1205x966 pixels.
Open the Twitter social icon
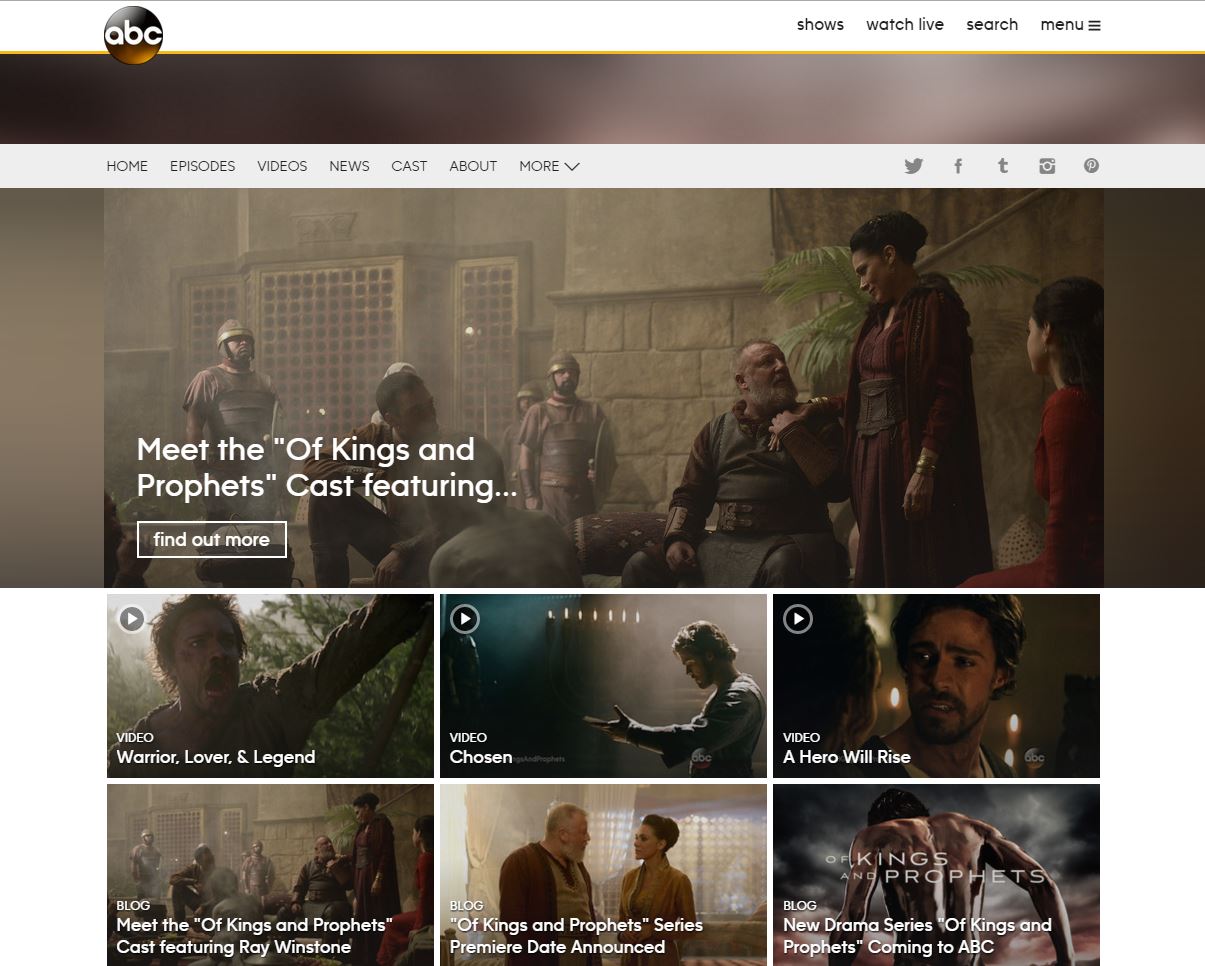[913, 166]
